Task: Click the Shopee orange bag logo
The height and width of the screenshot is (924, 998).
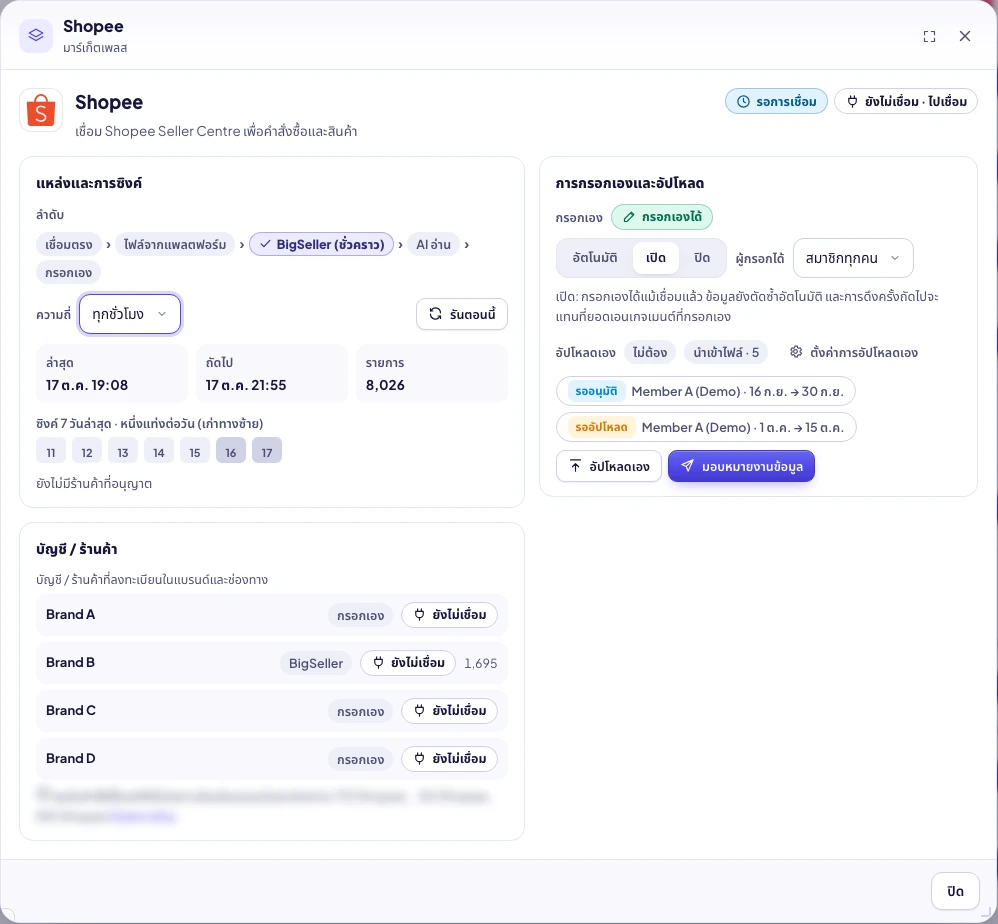Action: [x=41, y=110]
